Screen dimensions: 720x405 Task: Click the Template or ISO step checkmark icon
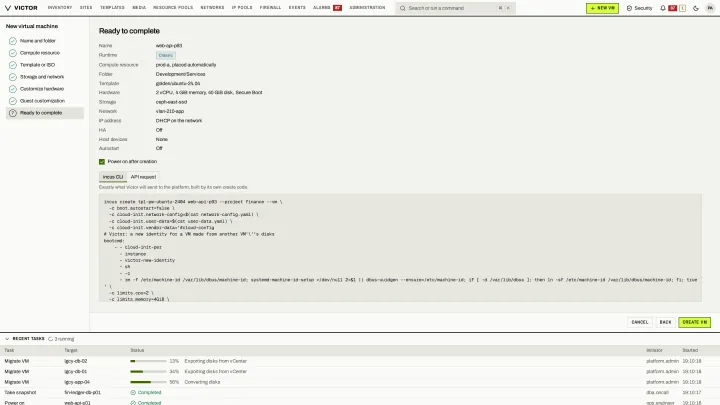(x=13, y=65)
